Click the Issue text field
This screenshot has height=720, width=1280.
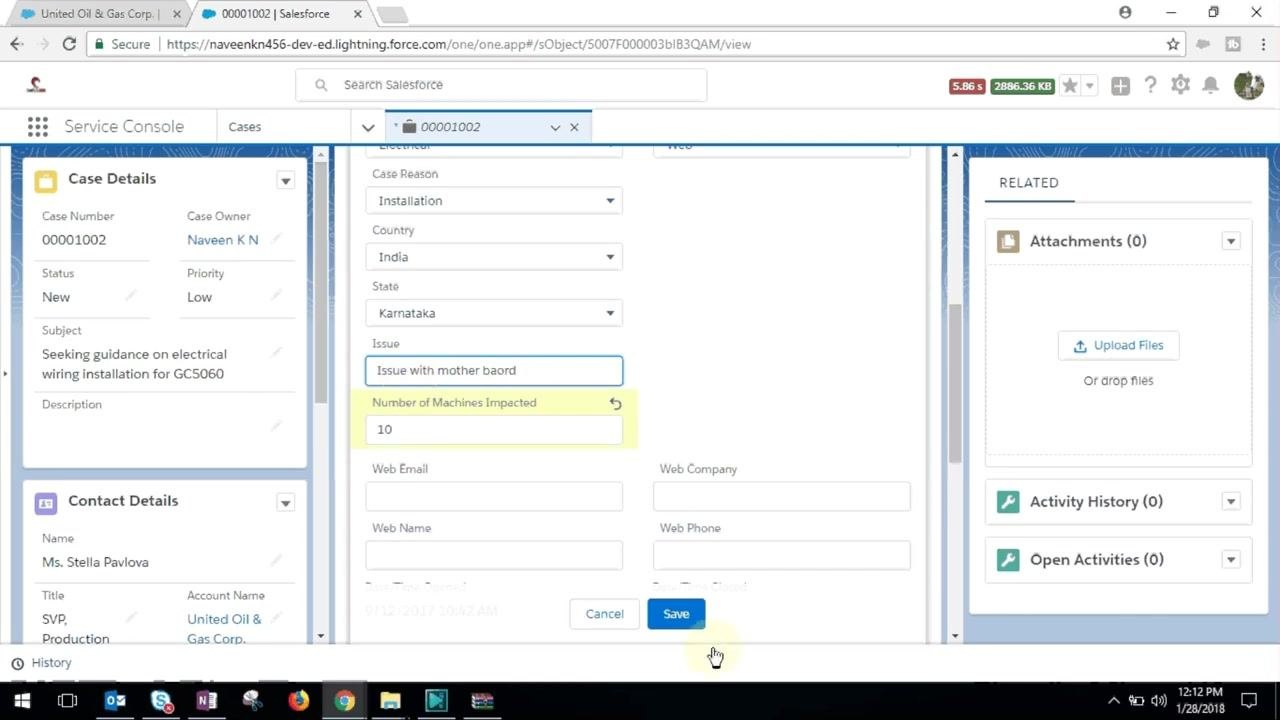[494, 370]
